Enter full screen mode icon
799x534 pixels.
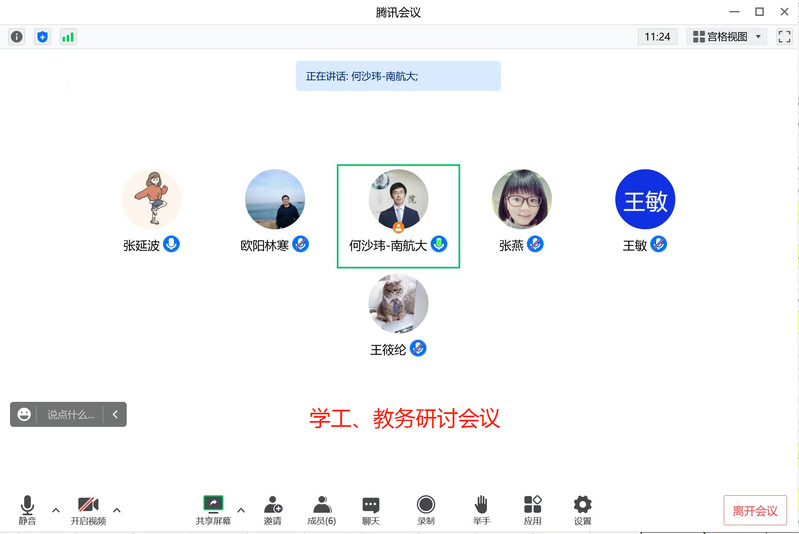pyautogui.click(x=784, y=37)
